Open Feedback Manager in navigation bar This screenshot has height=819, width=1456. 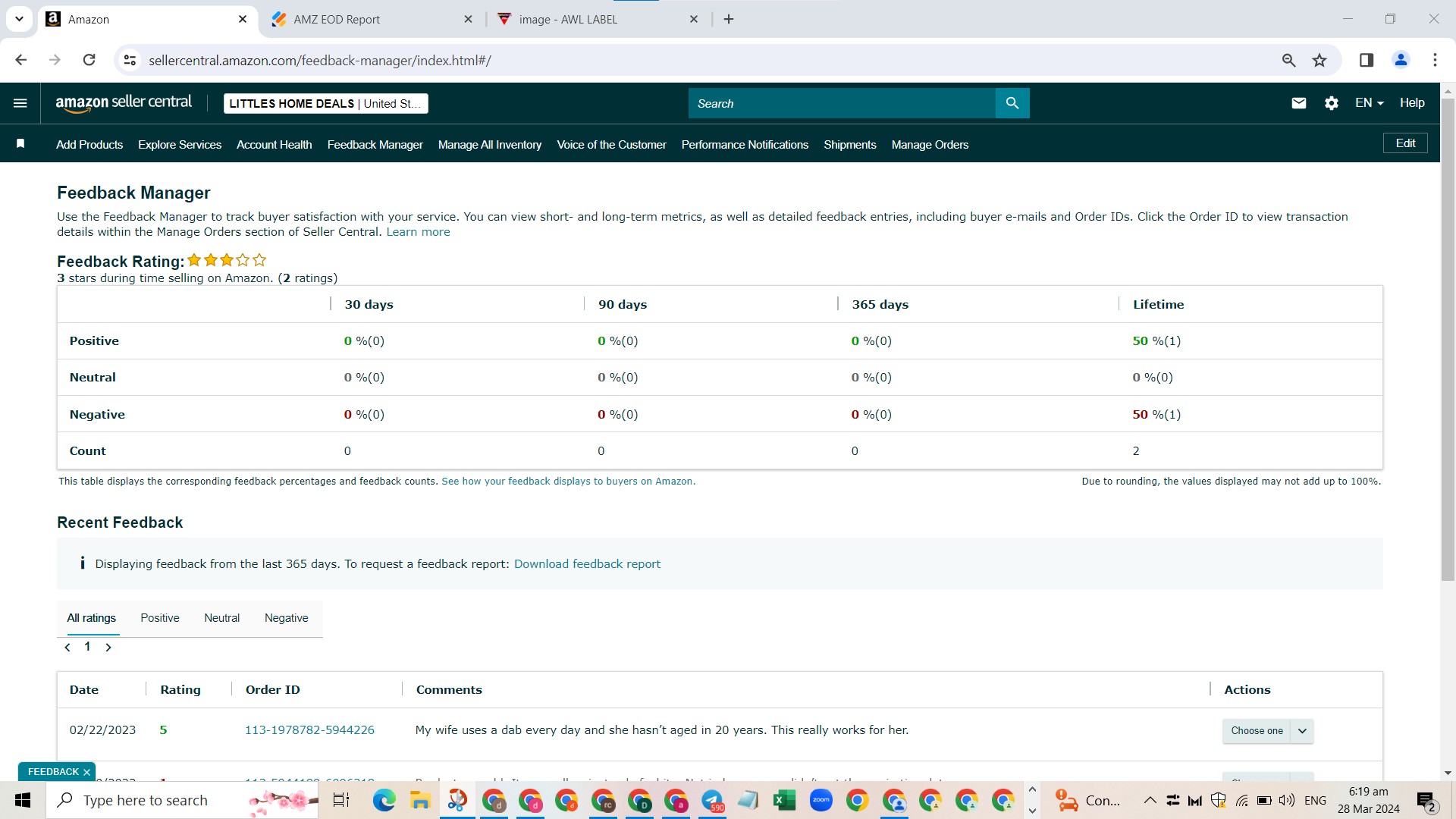click(375, 145)
